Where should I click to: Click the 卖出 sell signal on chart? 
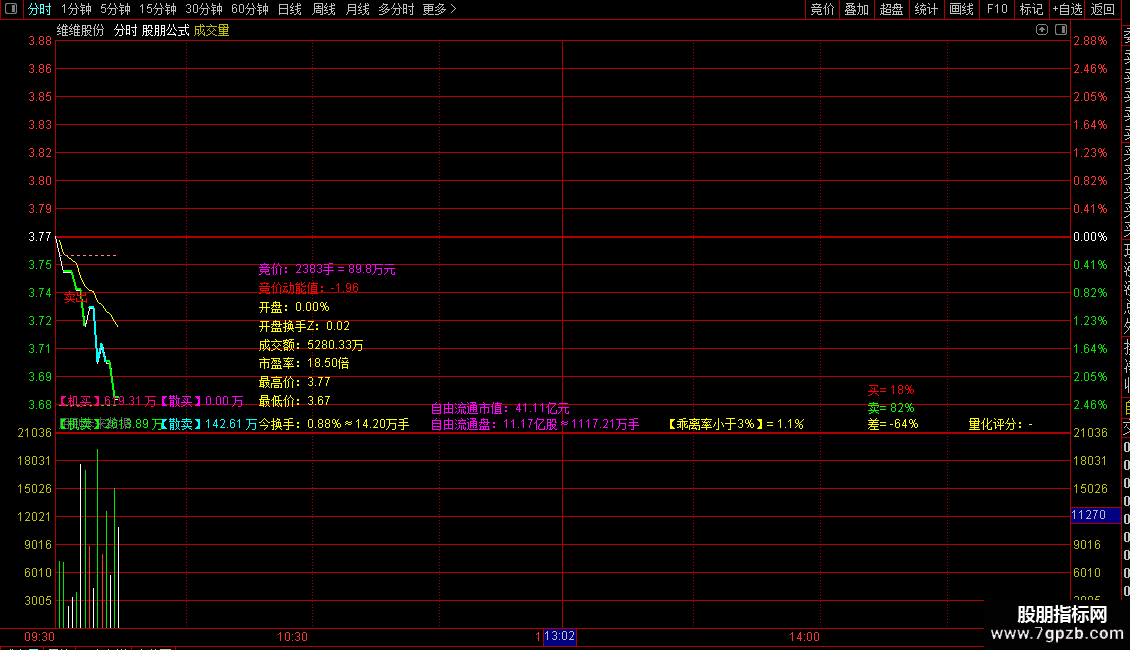click(75, 297)
